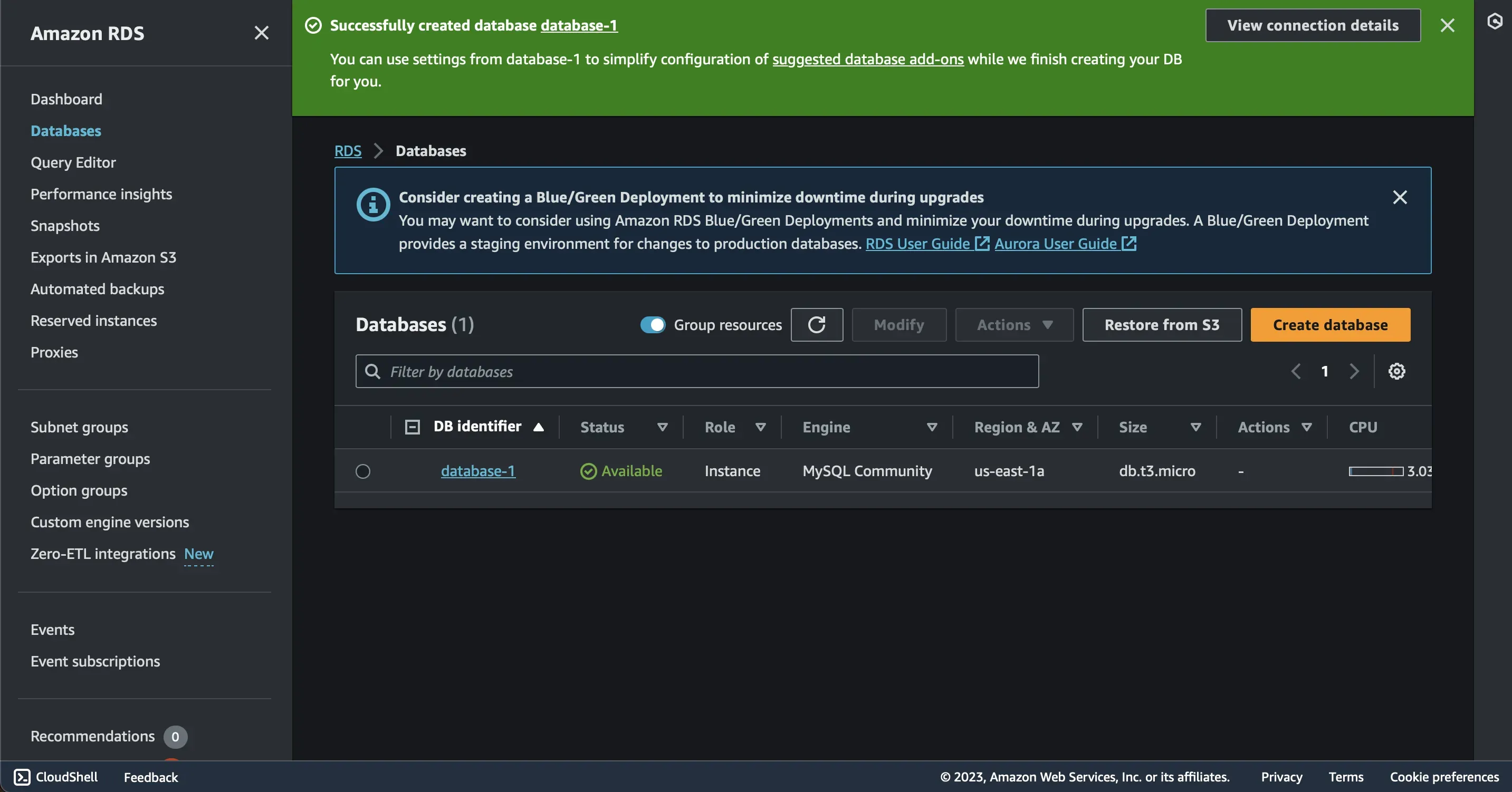Close the Amazon RDS navigation sidebar

click(261, 33)
